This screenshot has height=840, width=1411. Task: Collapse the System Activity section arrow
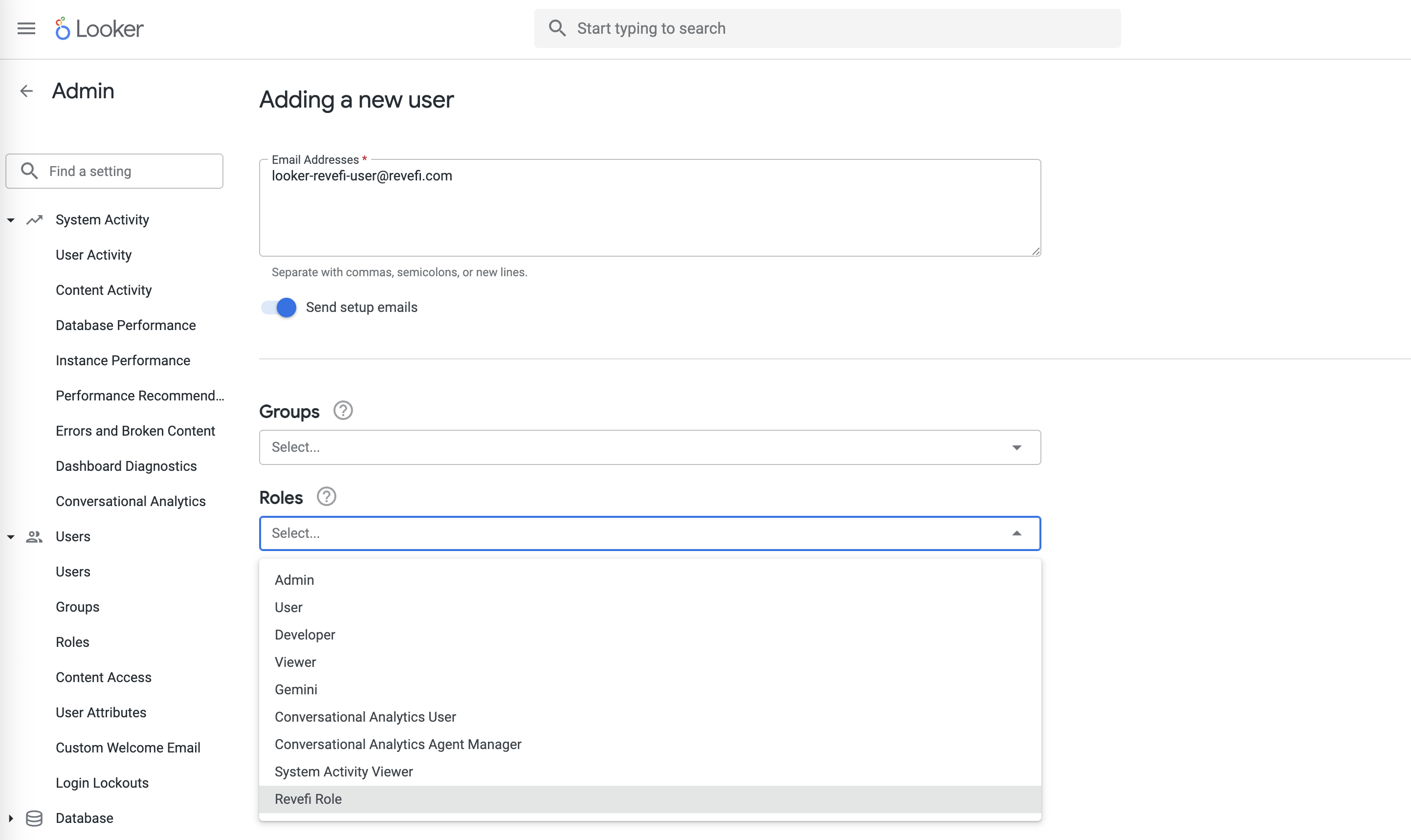tap(11, 220)
